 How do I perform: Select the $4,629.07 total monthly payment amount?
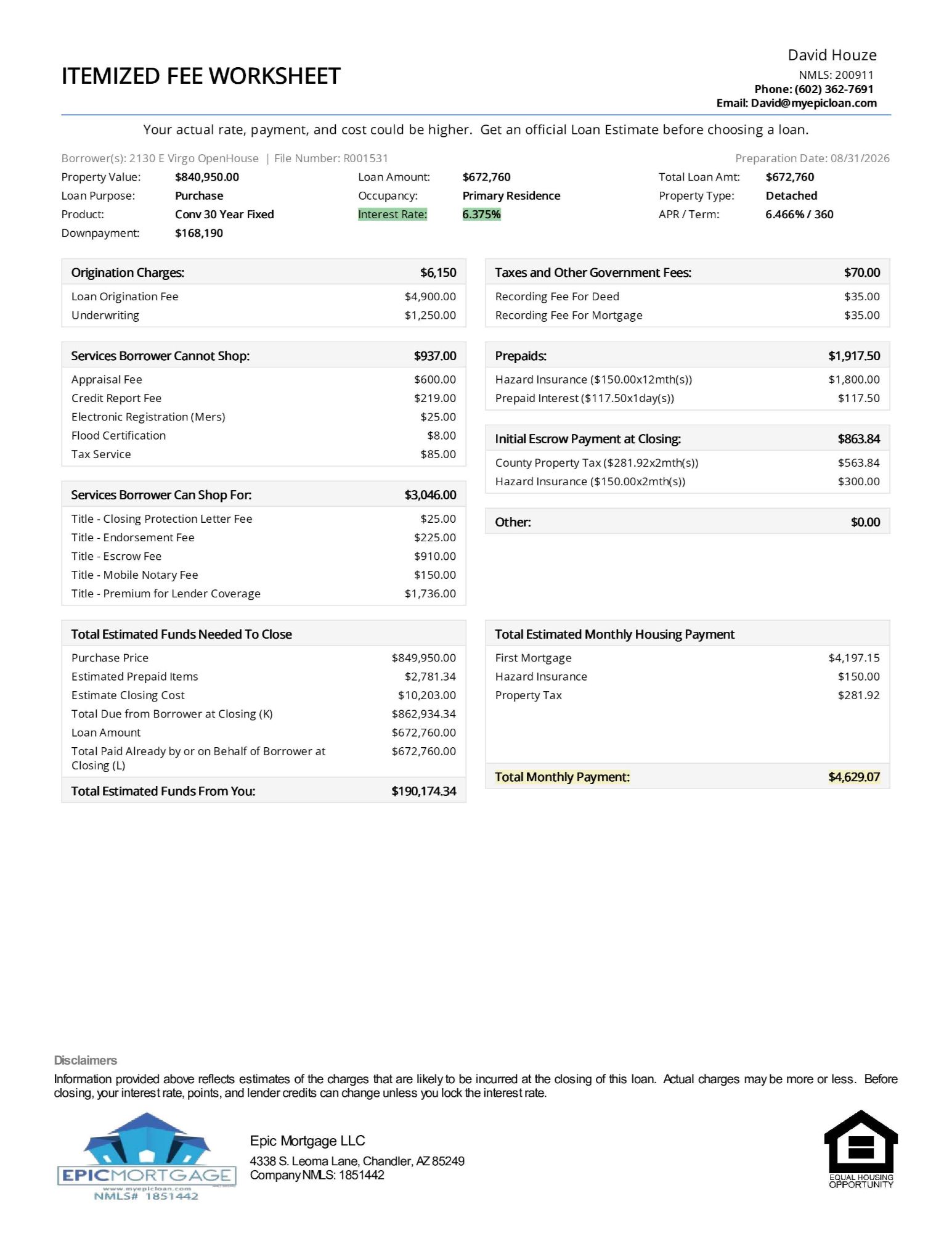[854, 777]
